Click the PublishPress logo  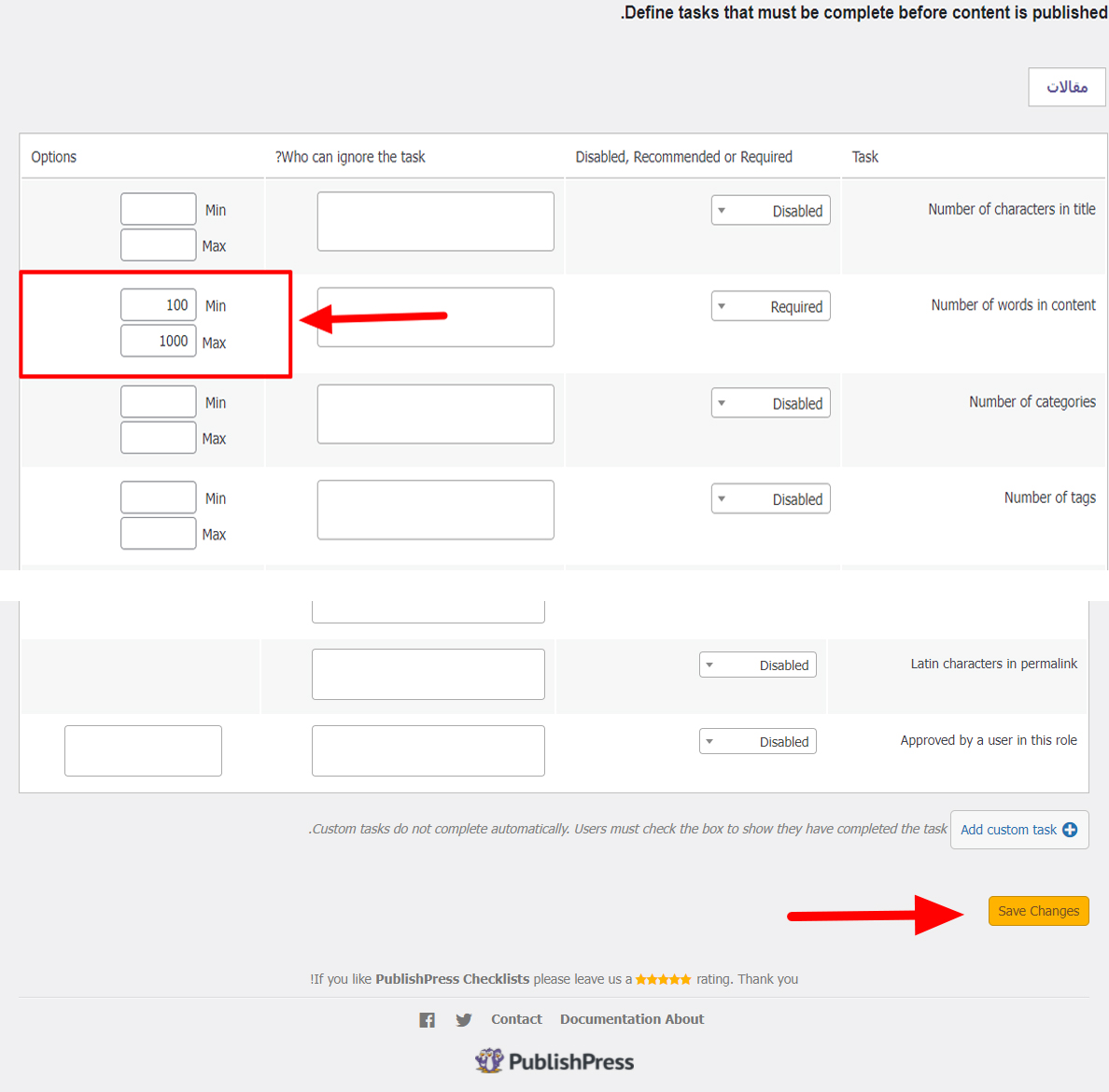(x=554, y=1061)
